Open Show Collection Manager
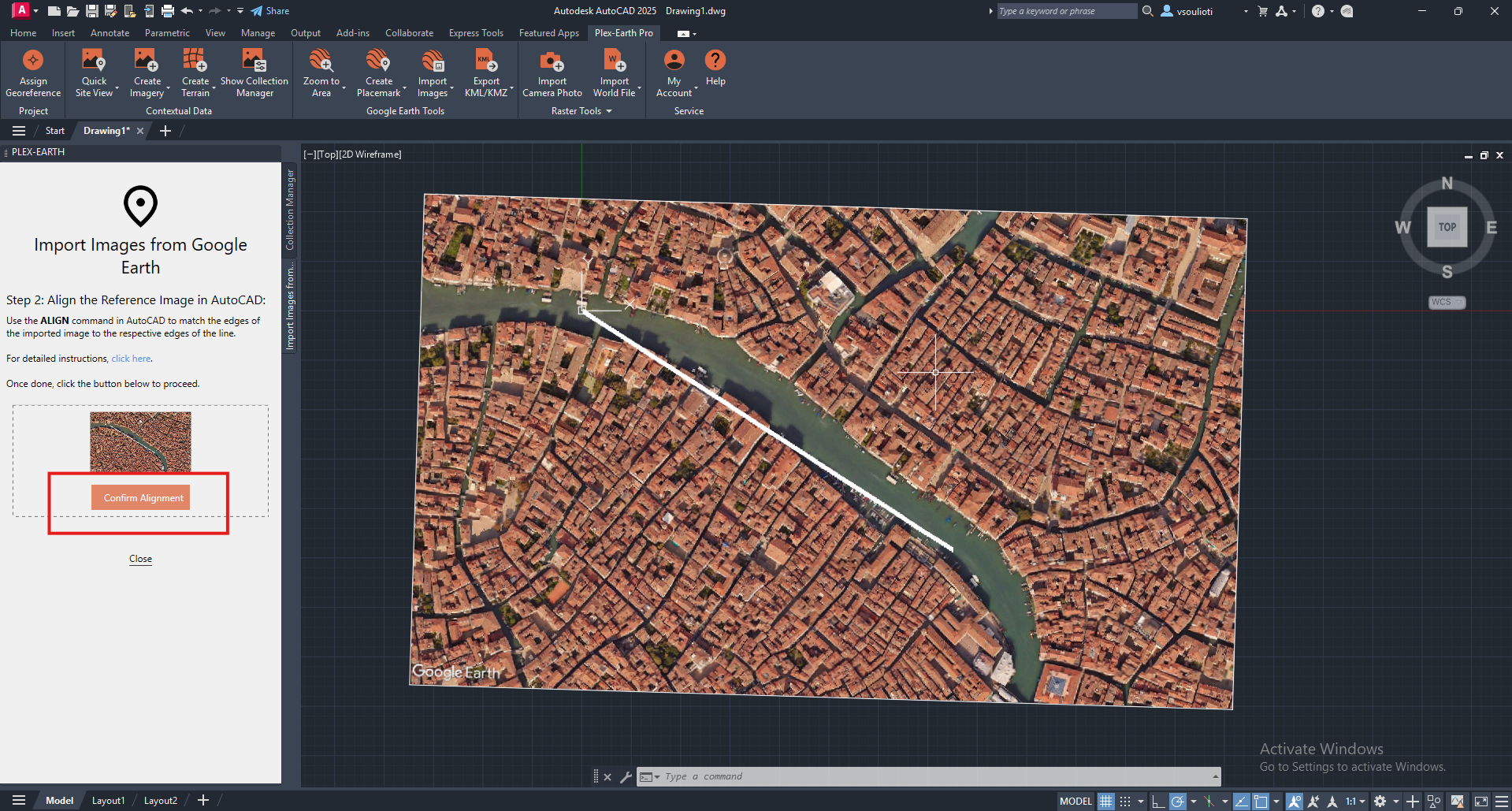 coord(254,73)
